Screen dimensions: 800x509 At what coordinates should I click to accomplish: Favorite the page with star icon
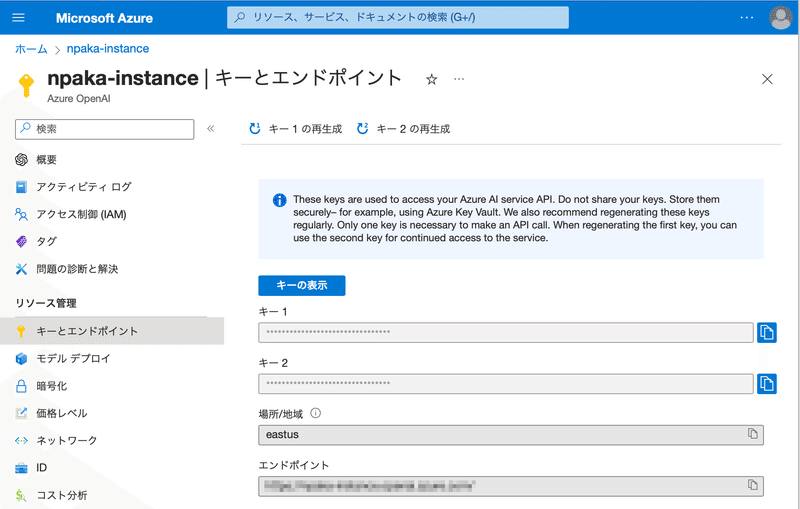(432, 79)
